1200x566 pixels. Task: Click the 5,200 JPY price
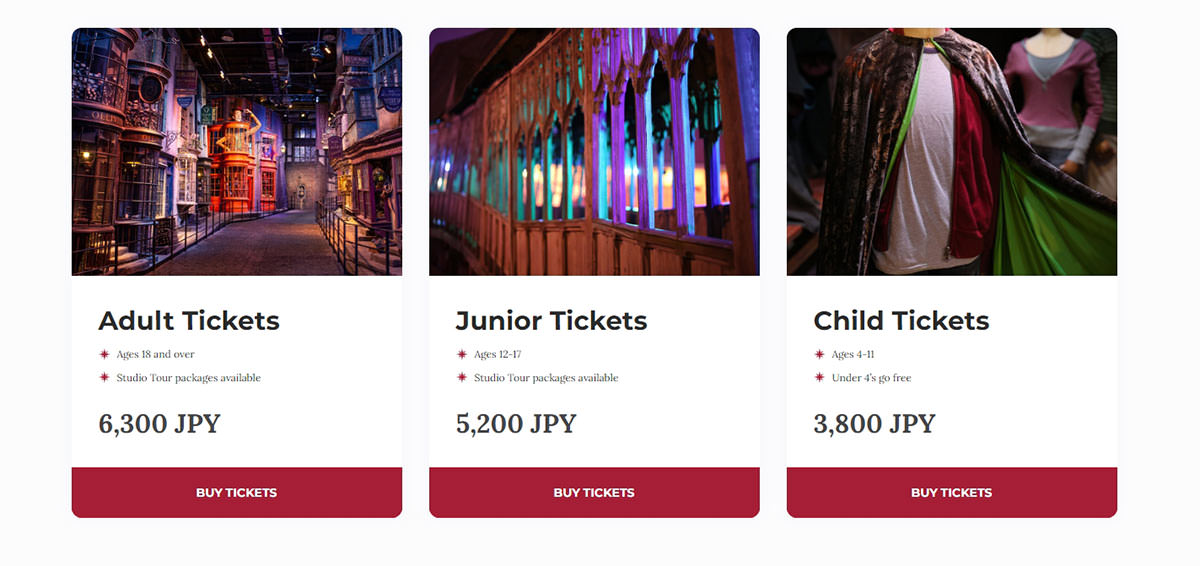click(516, 424)
